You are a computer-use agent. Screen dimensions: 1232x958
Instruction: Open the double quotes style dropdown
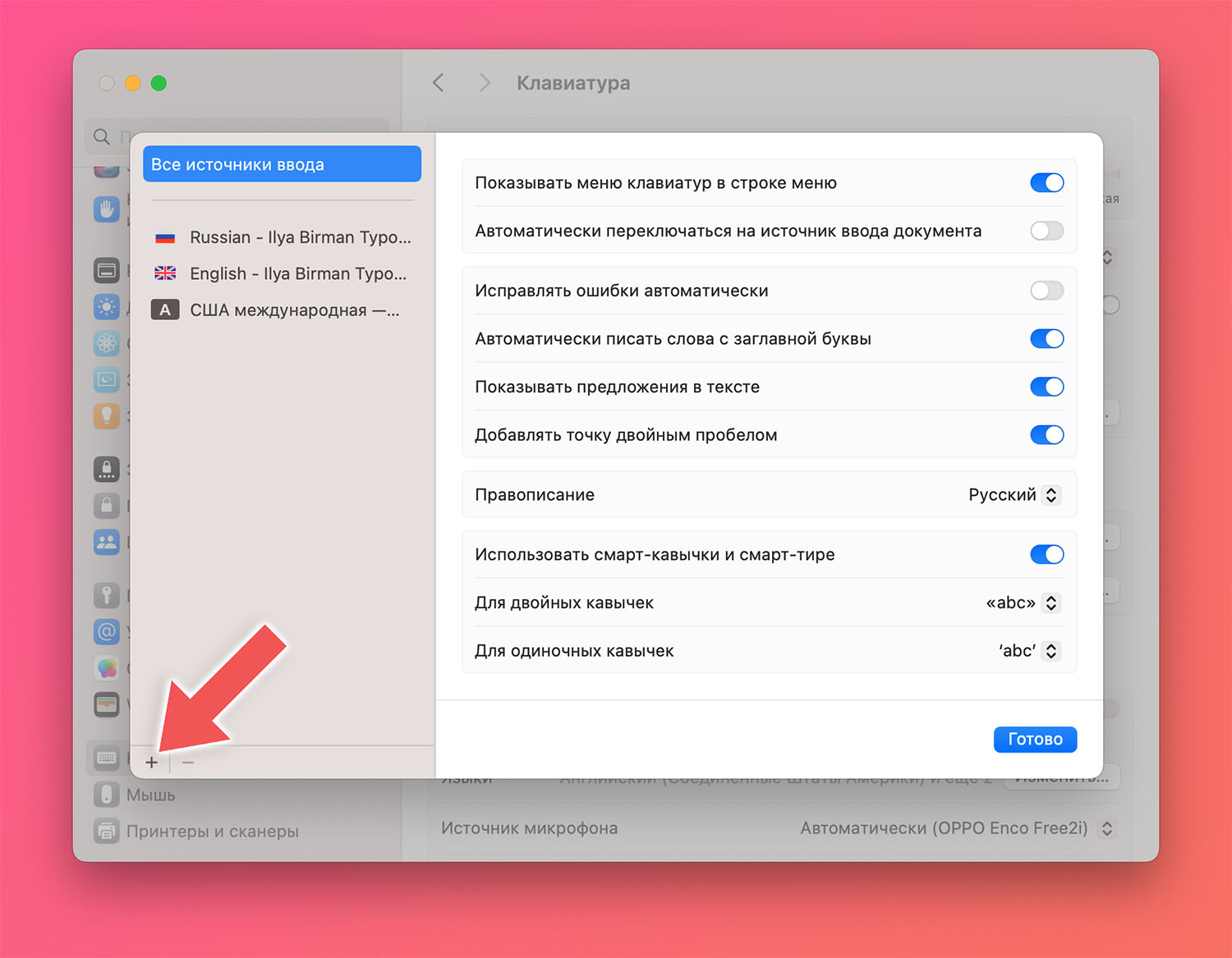tap(1023, 603)
